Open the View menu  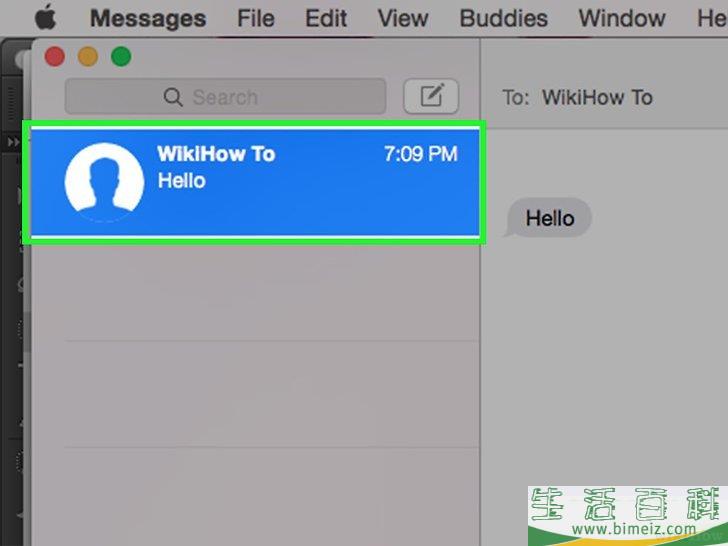(403, 19)
